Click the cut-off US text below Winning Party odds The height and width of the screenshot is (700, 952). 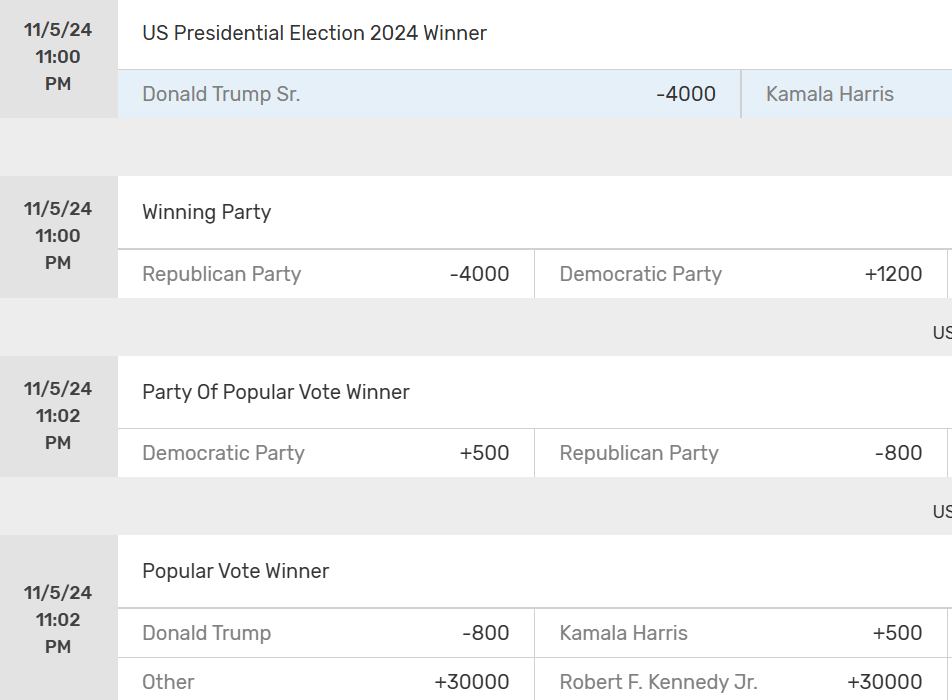click(942, 333)
